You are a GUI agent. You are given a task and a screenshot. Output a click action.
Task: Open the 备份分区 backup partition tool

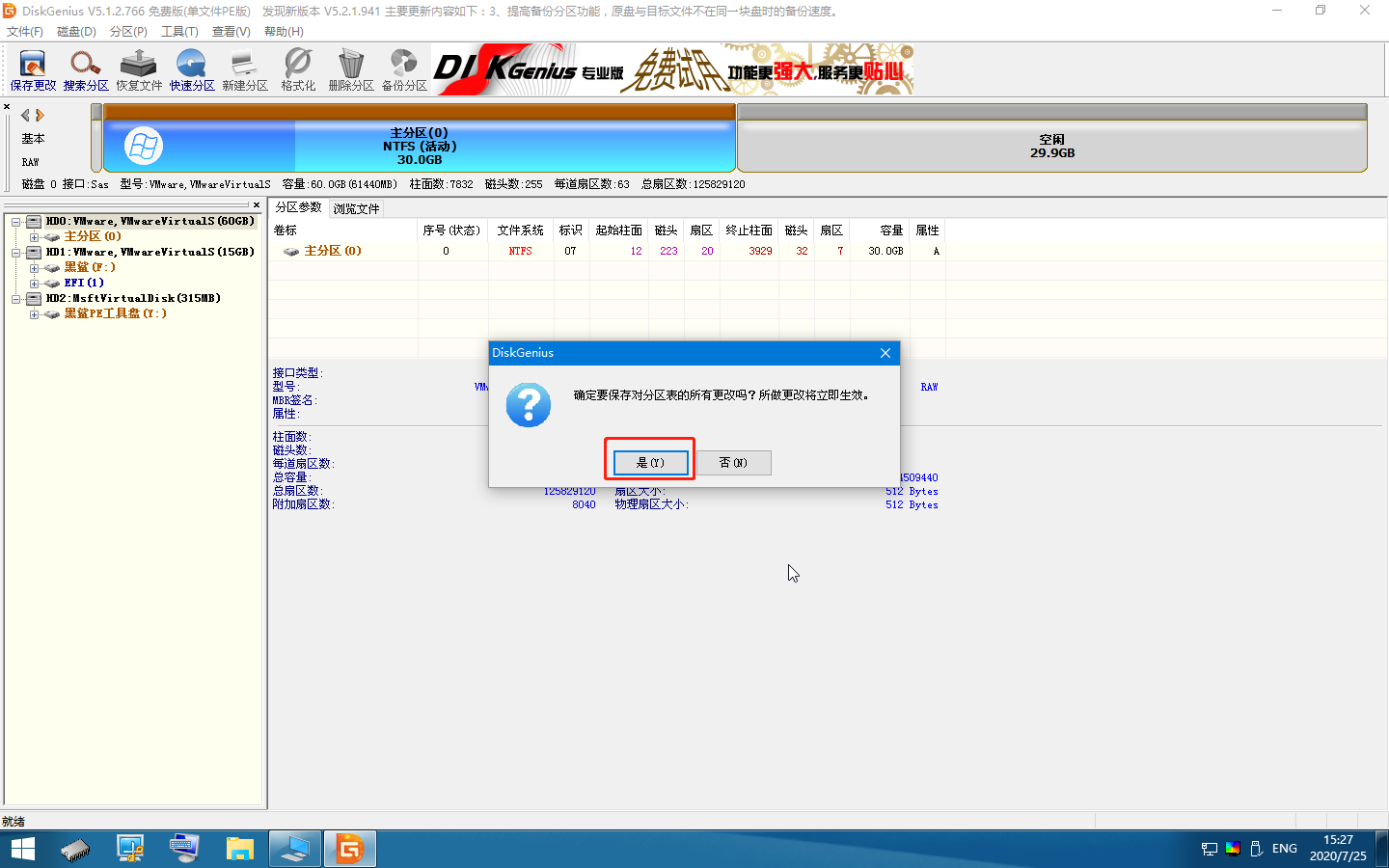pyautogui.click(x=404, y=70)
